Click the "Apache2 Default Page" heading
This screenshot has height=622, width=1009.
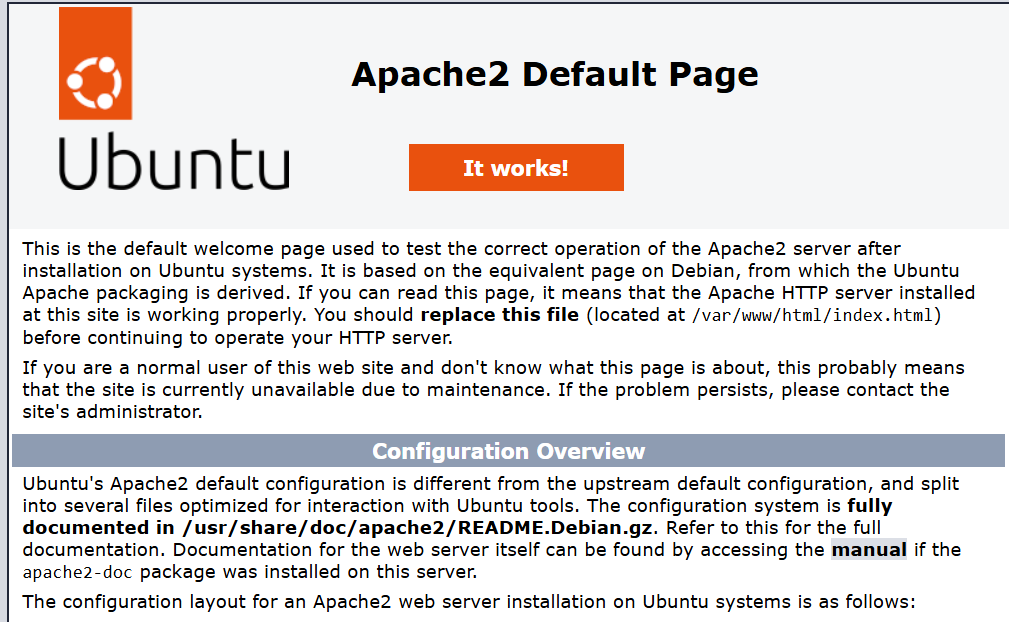pyautogui.click(x=555, y=74)
